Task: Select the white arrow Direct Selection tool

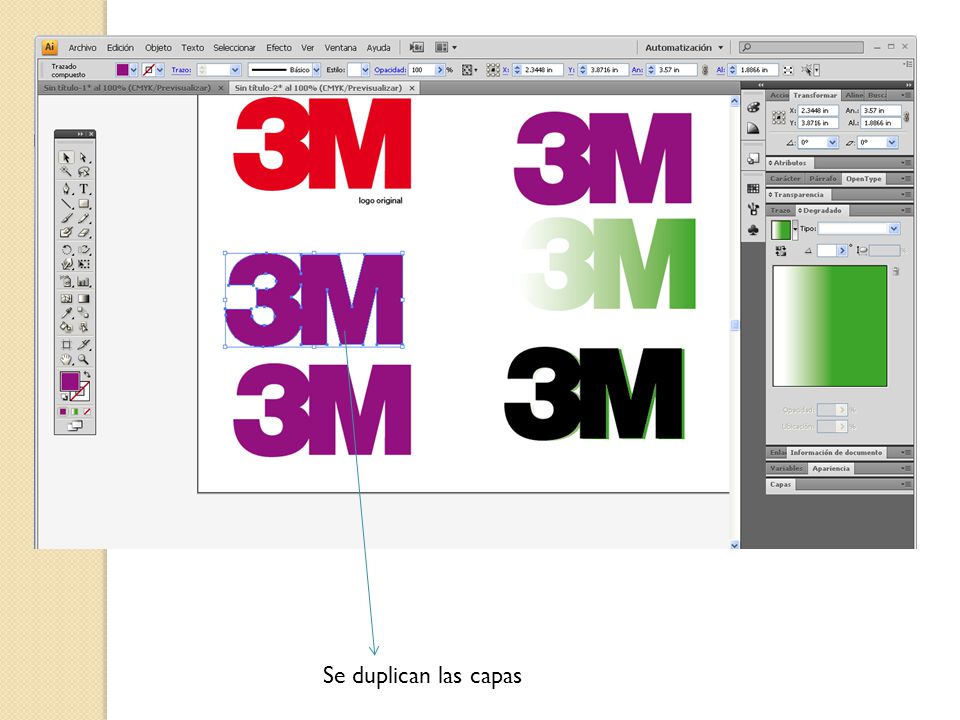Action: pyautogui.click(x=84, y=157)
